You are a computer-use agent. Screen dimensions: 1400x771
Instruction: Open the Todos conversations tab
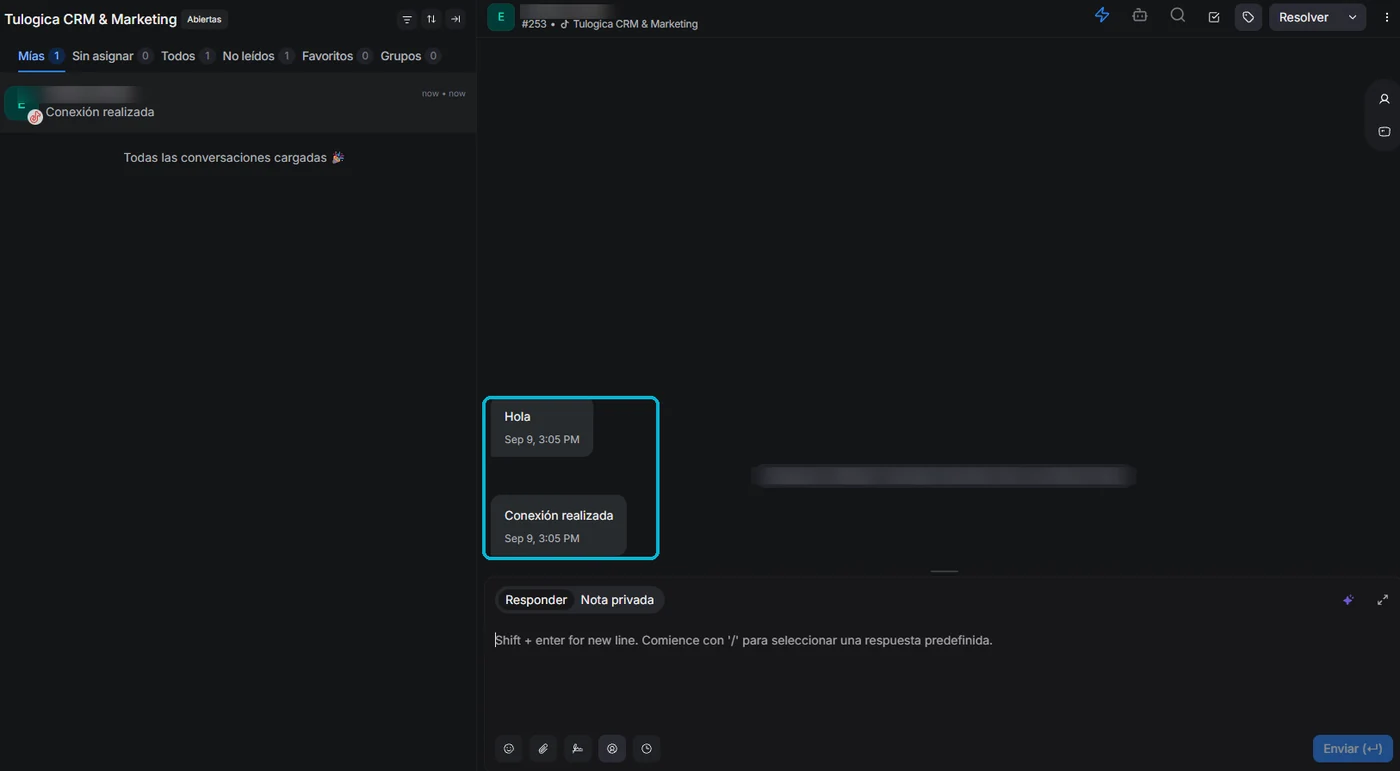pos(187,56)
